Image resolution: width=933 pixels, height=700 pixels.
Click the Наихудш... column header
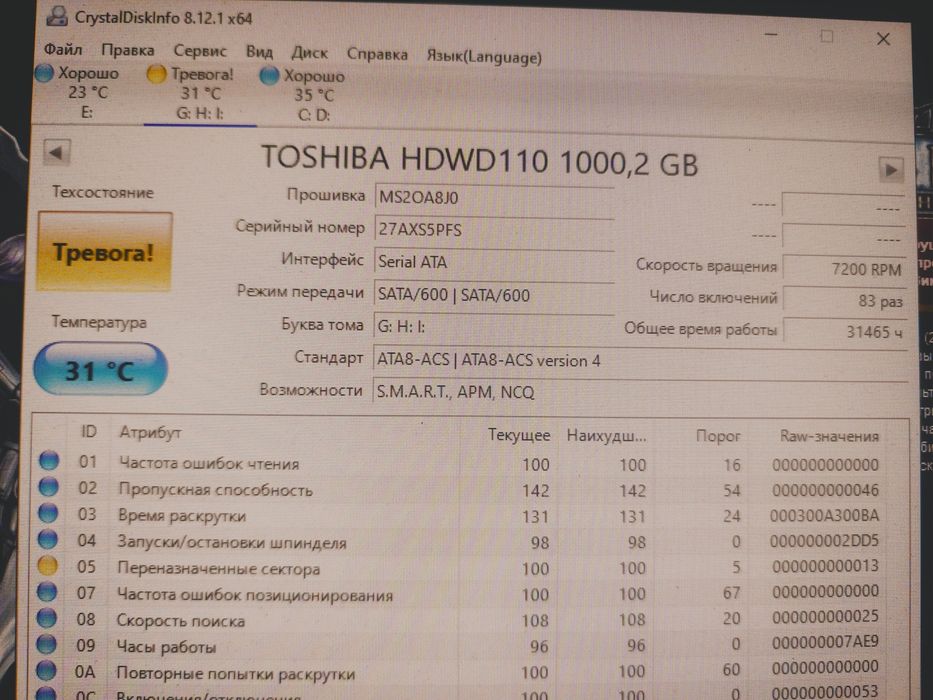tap(606, 435)
